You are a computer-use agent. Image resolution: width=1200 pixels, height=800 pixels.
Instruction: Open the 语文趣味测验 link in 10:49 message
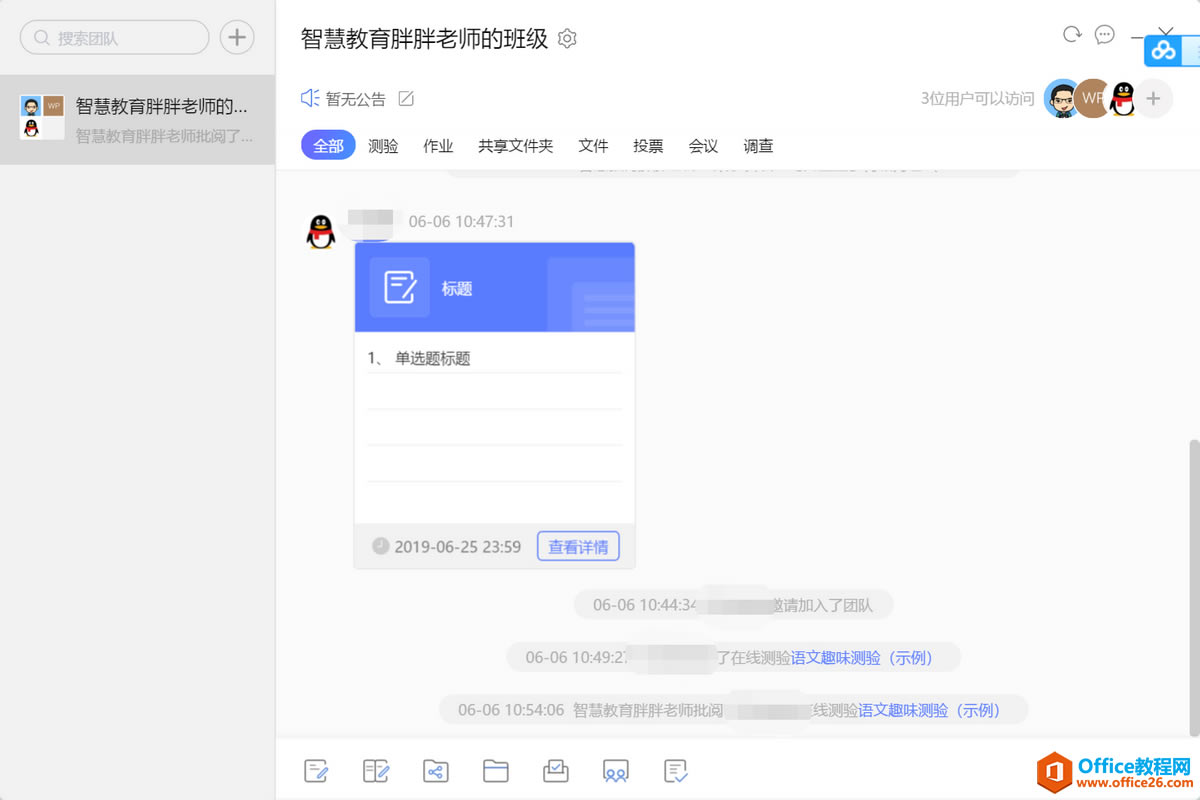(862, 658)
